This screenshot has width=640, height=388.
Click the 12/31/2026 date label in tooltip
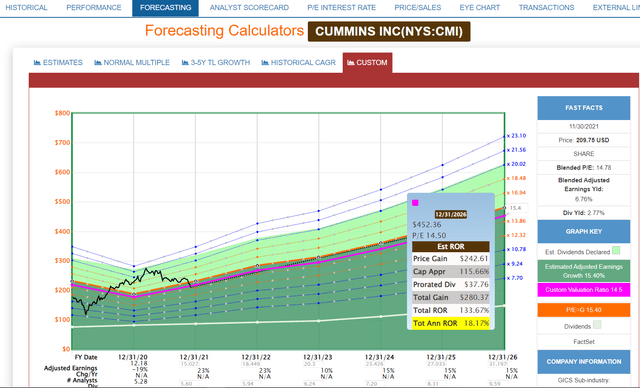point(451,214)
